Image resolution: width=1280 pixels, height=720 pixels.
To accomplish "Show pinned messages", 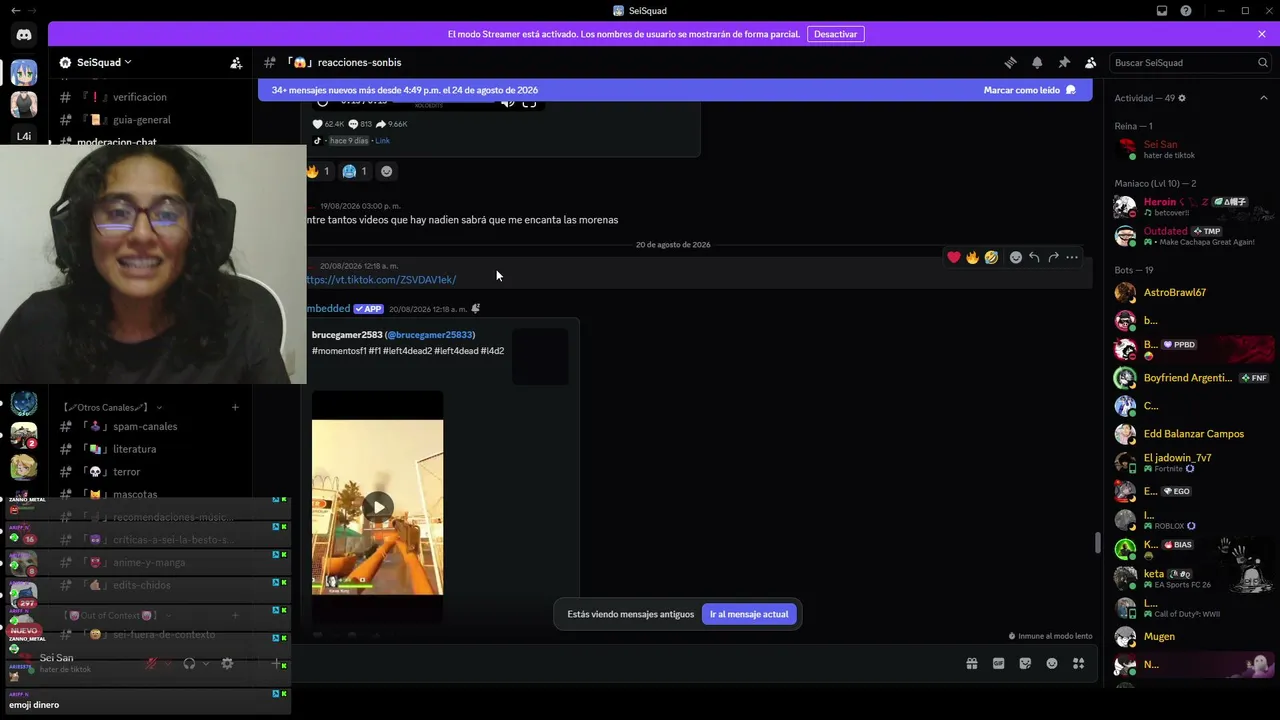I will 1064,62.
